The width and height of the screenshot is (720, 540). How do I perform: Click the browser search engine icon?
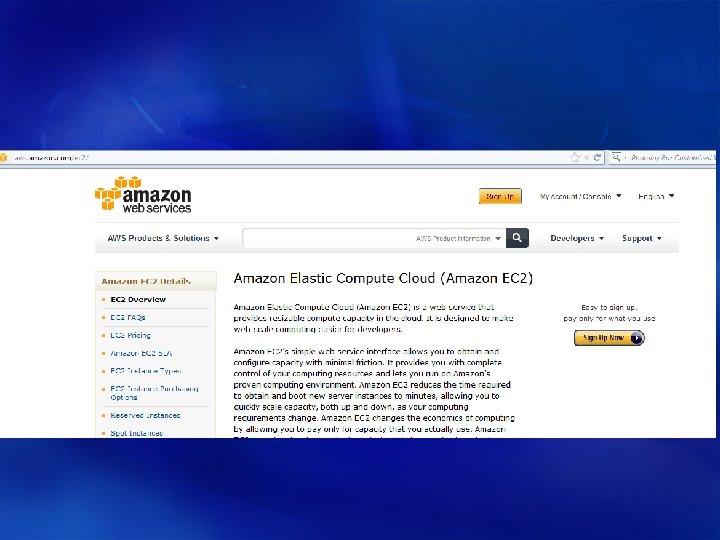point(616,158)
